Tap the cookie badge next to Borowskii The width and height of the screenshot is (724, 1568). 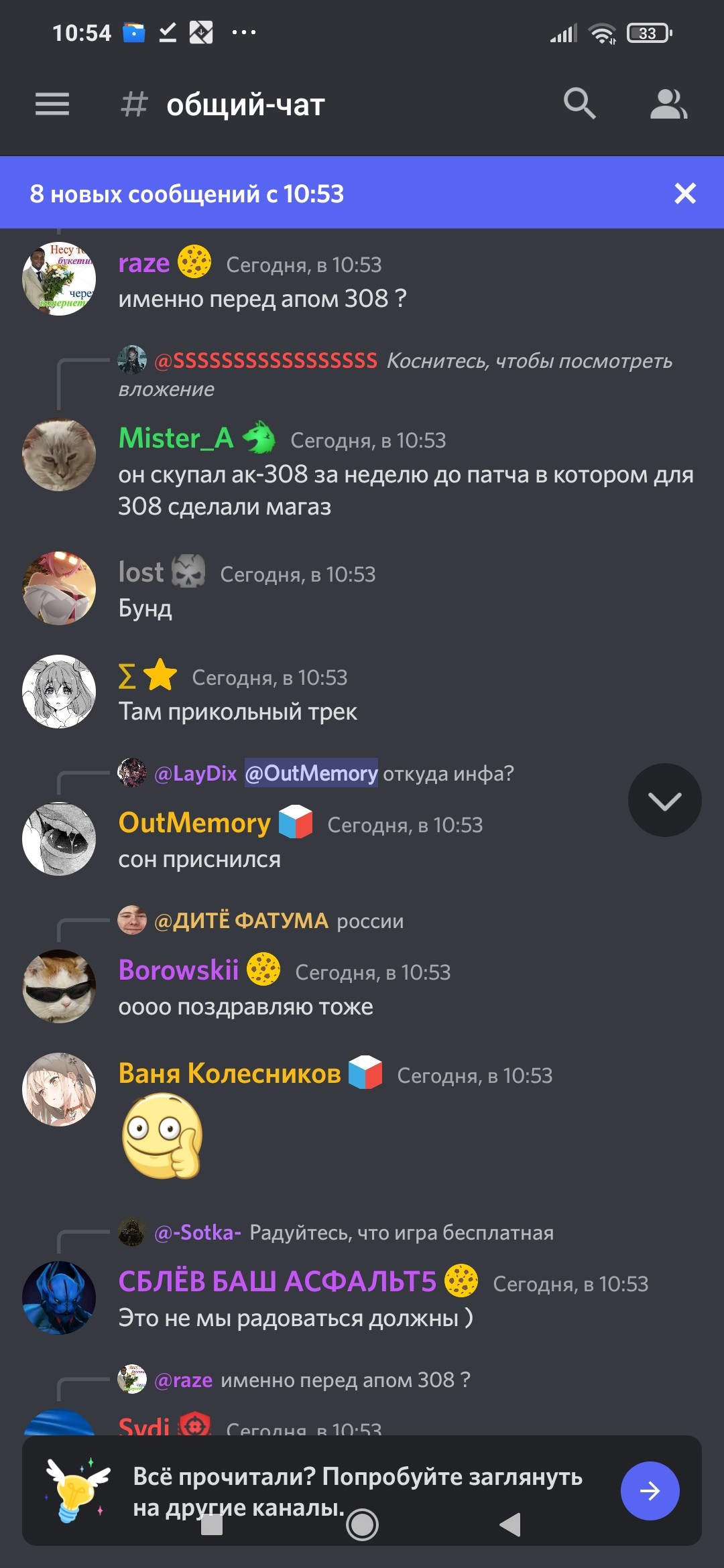click(263, 970)
